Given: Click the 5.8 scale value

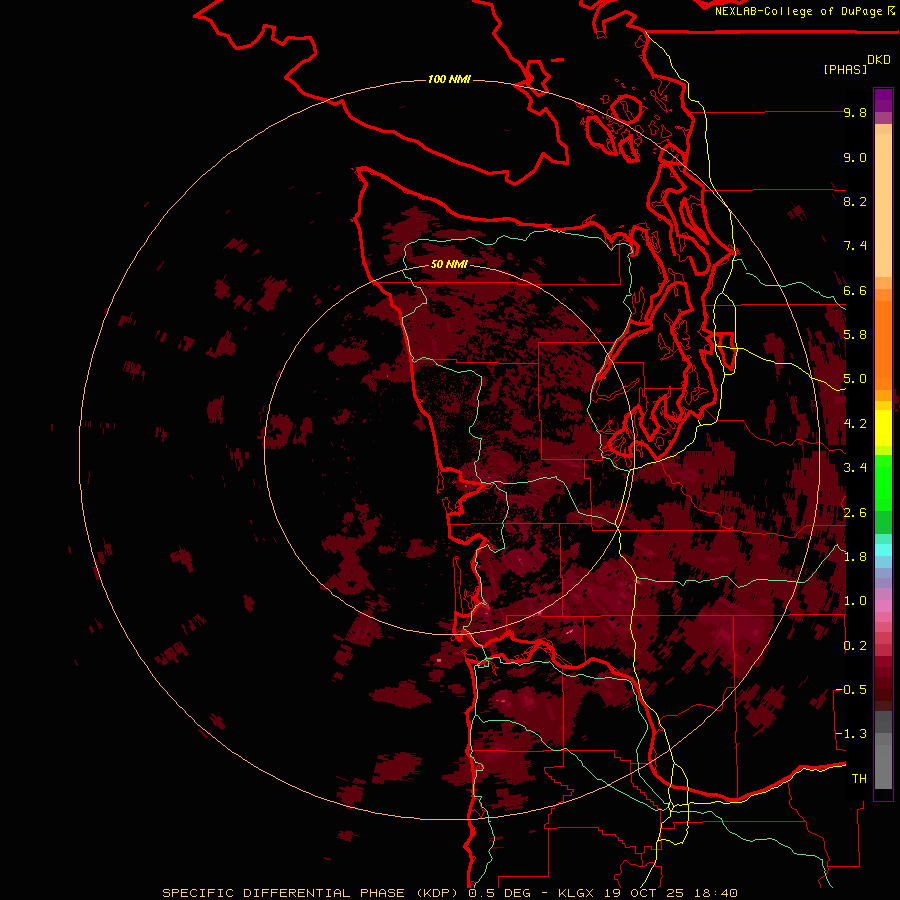Looking at the screenshot, I should 855,335.
